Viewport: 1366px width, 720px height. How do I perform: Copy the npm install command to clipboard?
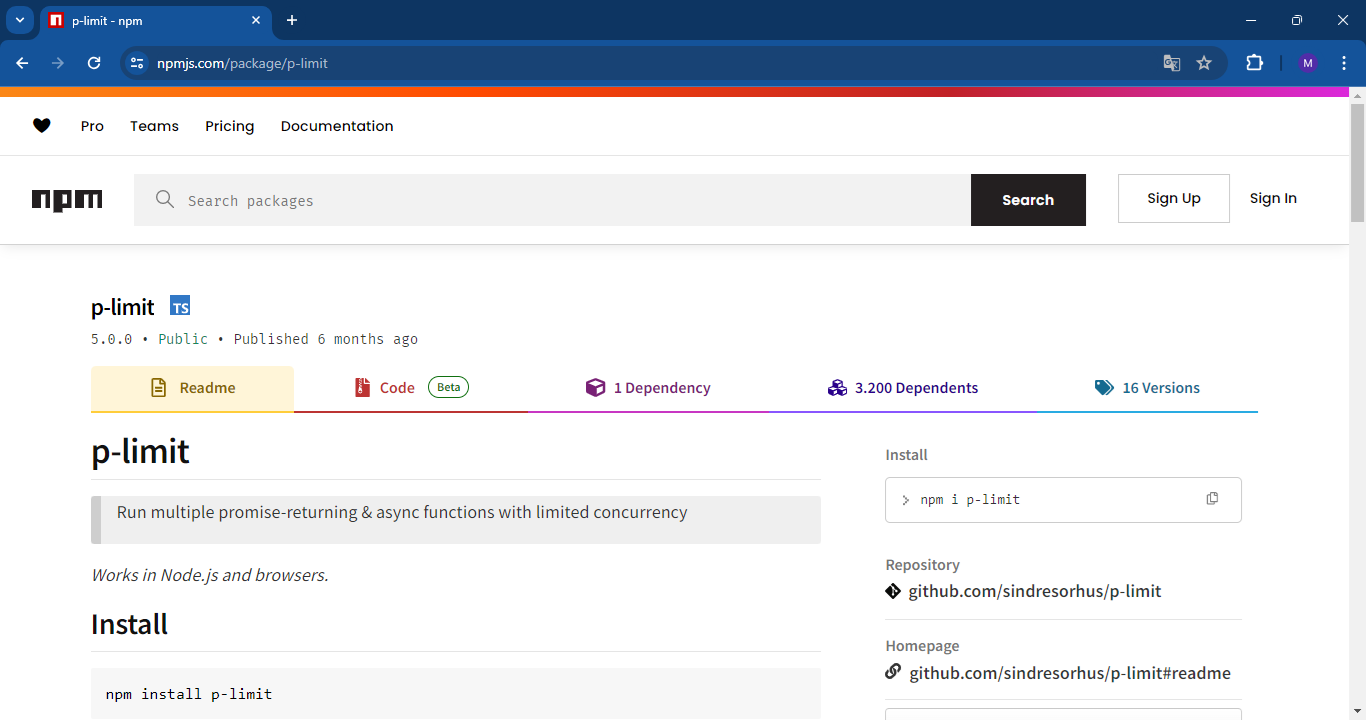[x=1212, y=497]
